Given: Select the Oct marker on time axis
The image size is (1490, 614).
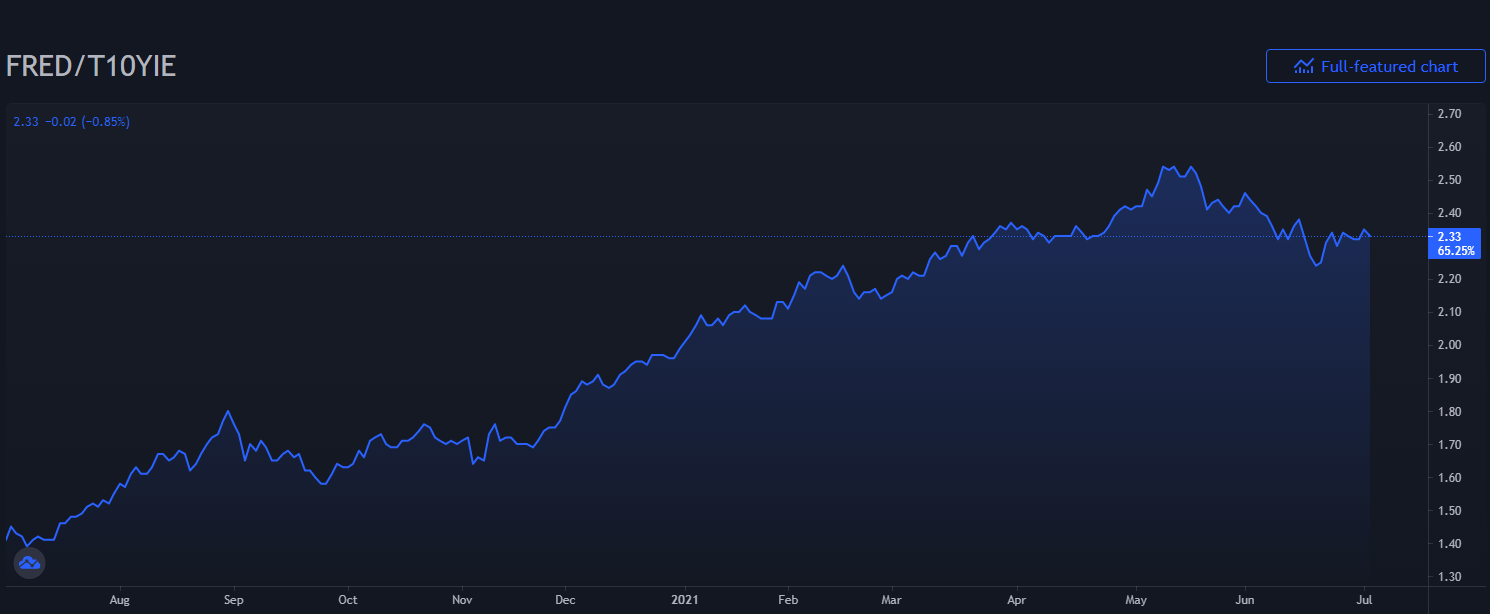Looking at the screenshot, I should [347, 601].
